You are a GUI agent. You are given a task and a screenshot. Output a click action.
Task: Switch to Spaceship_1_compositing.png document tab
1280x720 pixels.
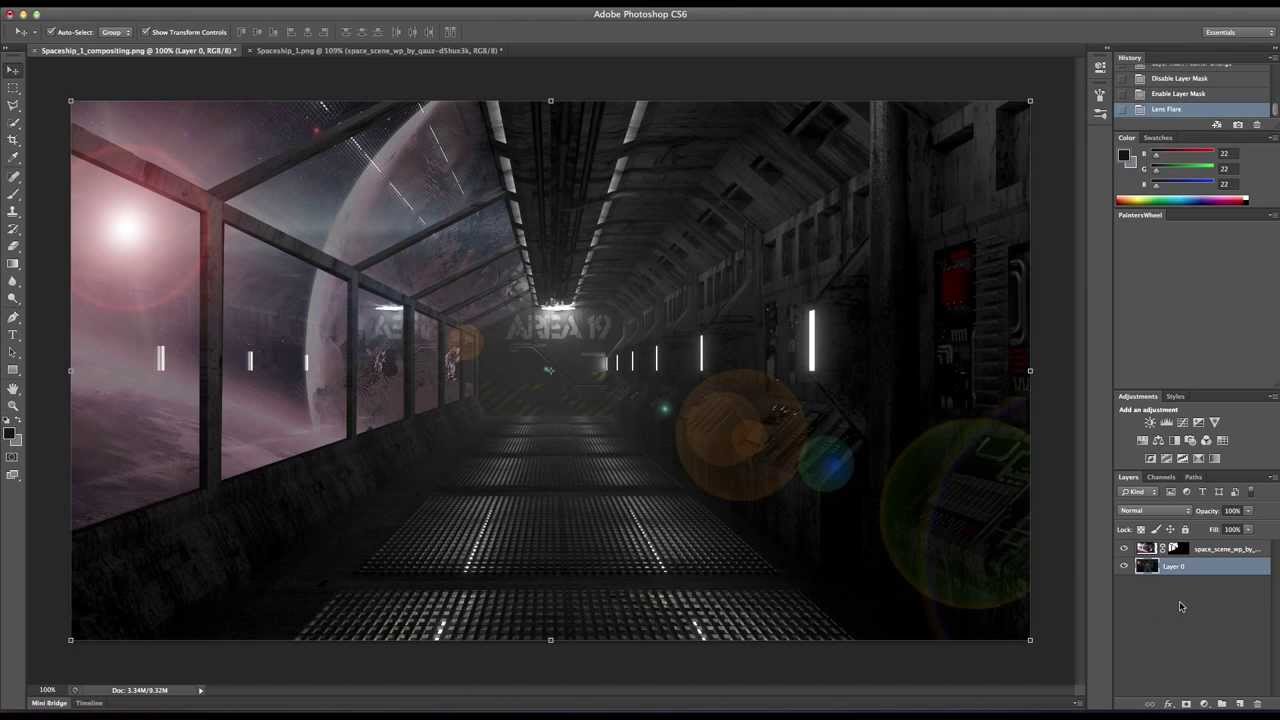point(136,50)
